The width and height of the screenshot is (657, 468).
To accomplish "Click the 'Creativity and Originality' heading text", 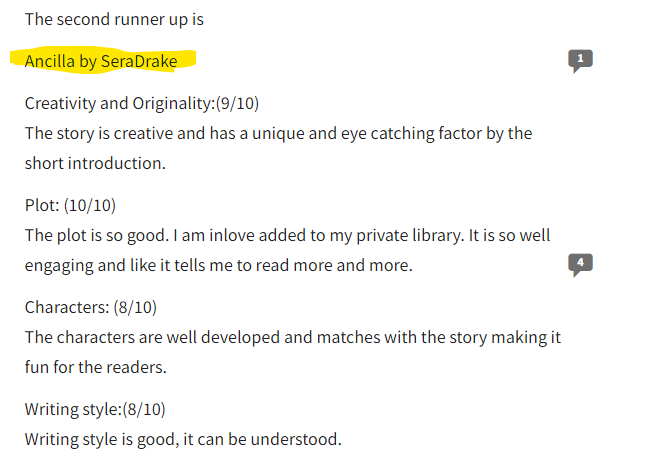I will click(119, 103).
